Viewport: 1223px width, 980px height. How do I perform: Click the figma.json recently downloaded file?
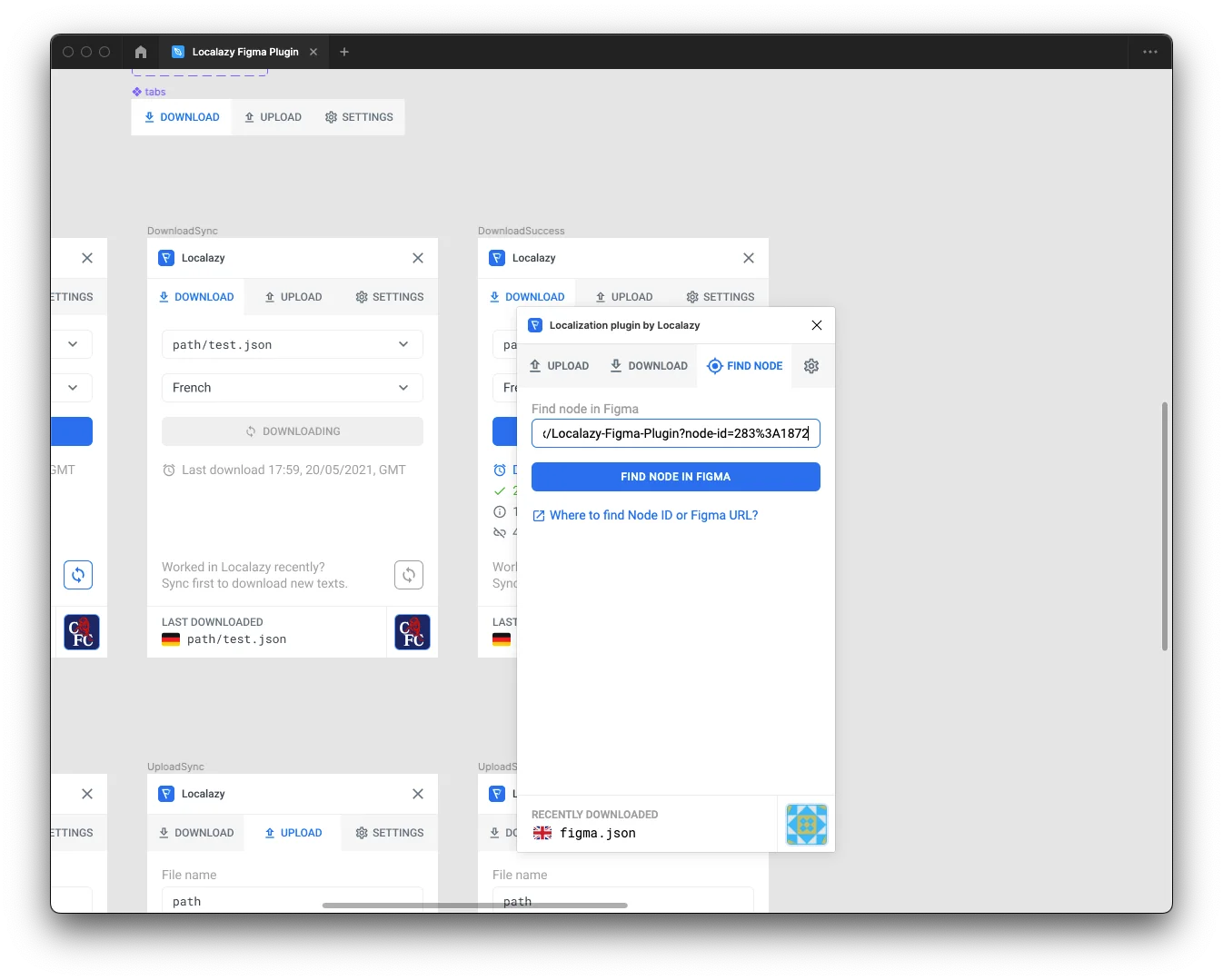598,833
